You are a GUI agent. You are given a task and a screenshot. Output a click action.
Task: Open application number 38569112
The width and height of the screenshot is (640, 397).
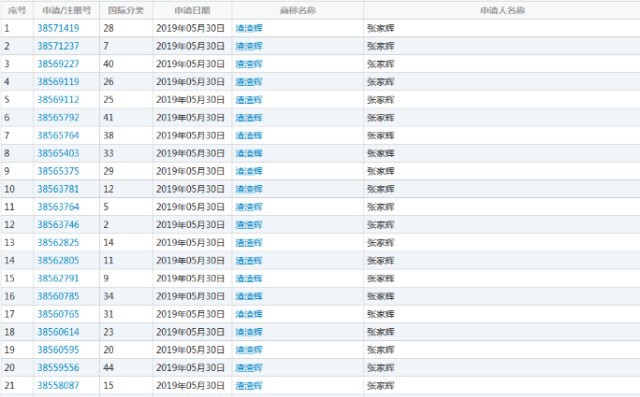pyautogui.click(x=58, y=100)
